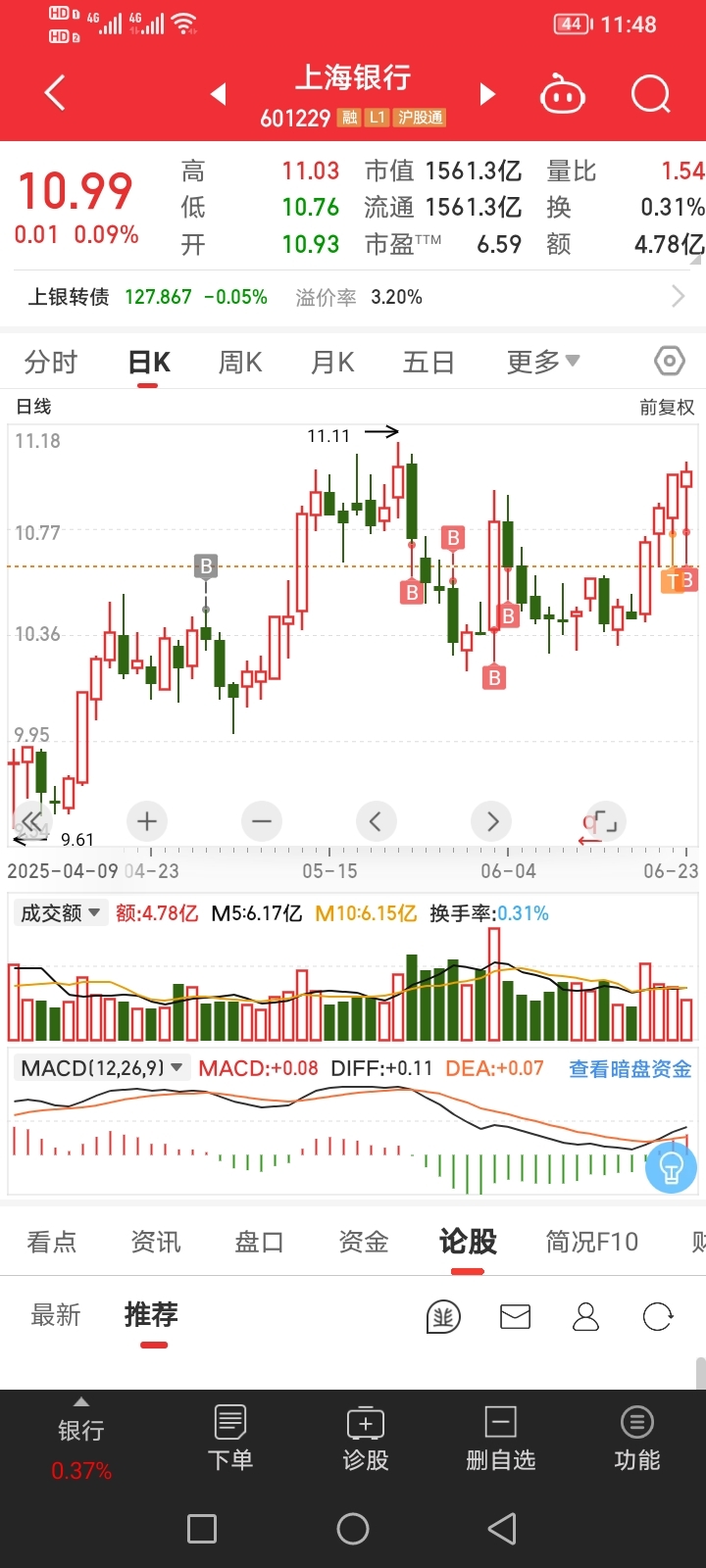The height and width of the screenshot is (1568, 706).
Task: Tap 换手率:0.31% label
Action: tap(489, 913)
